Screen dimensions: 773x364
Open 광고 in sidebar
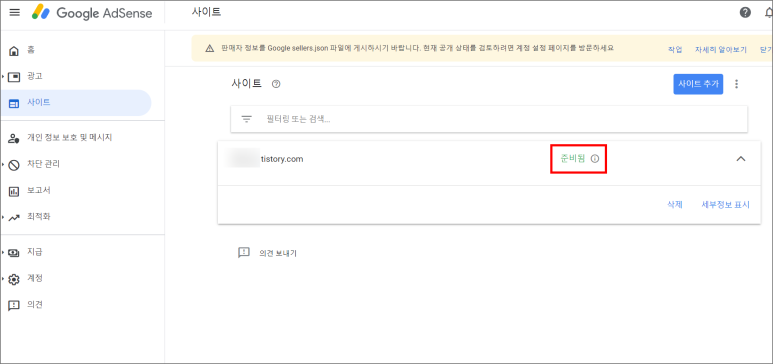[x=35, y=76]
